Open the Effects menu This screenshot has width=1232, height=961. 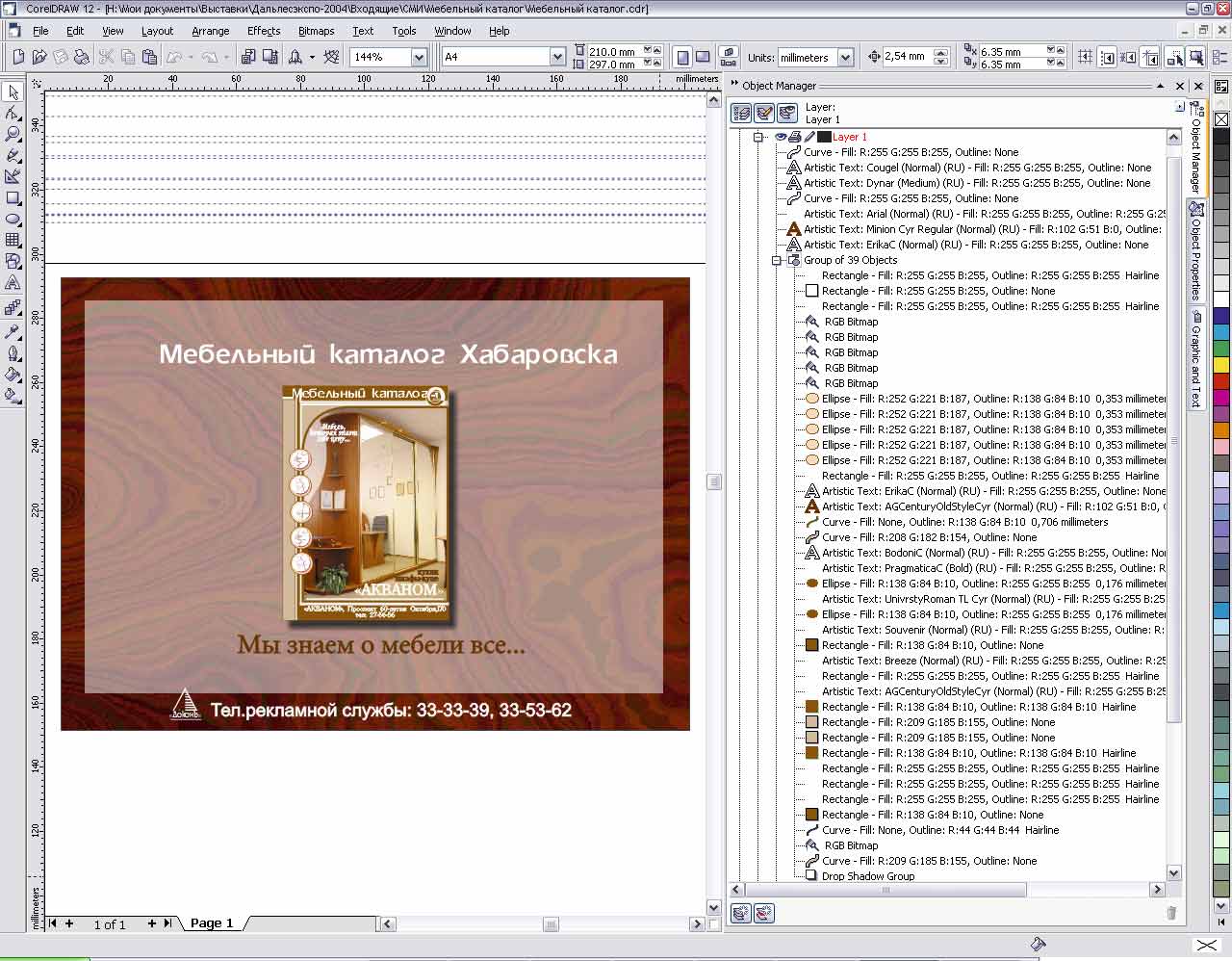tap(264, 31)
